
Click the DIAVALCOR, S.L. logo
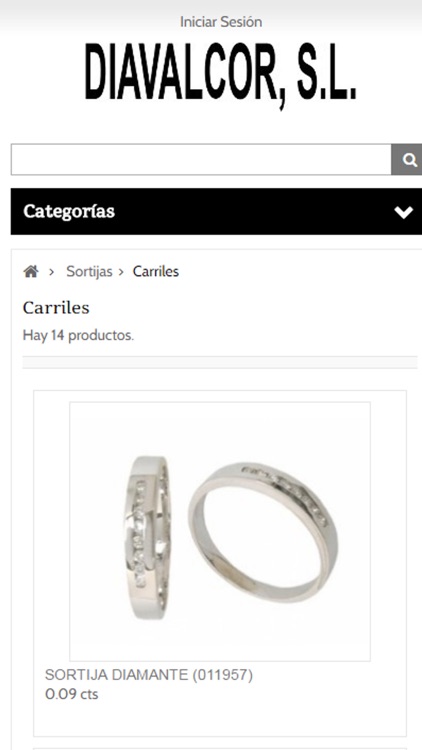coord(221,74)
